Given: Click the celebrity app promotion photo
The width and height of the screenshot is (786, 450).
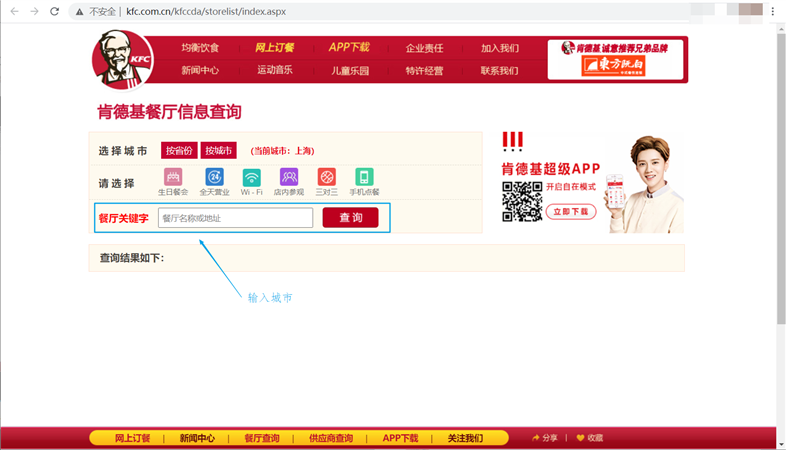Looking at the screenshot, I should (646, 184).
